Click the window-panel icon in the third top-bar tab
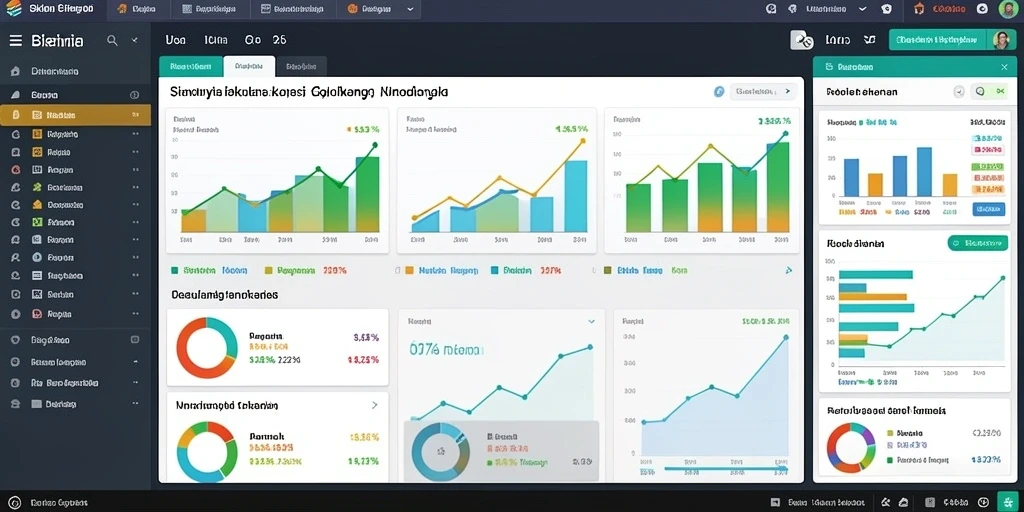Viewport: 1024px width, 512px height. click(265, 9)
